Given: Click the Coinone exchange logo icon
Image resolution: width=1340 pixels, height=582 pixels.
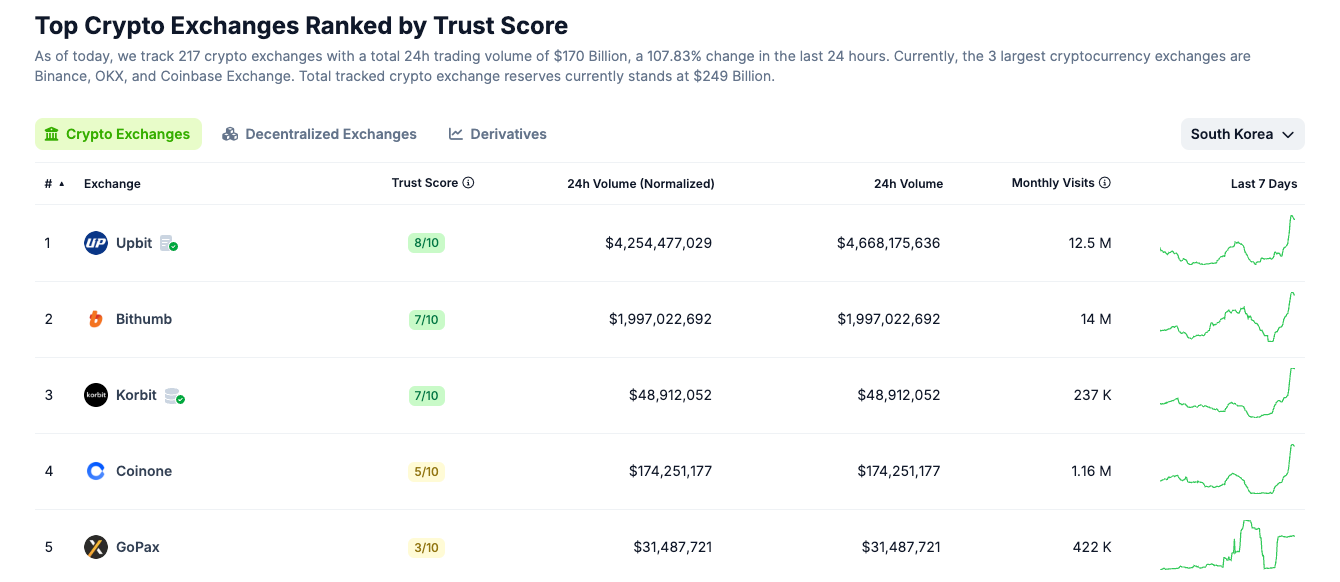Looking at the screenshot, I should pos(96,471).
